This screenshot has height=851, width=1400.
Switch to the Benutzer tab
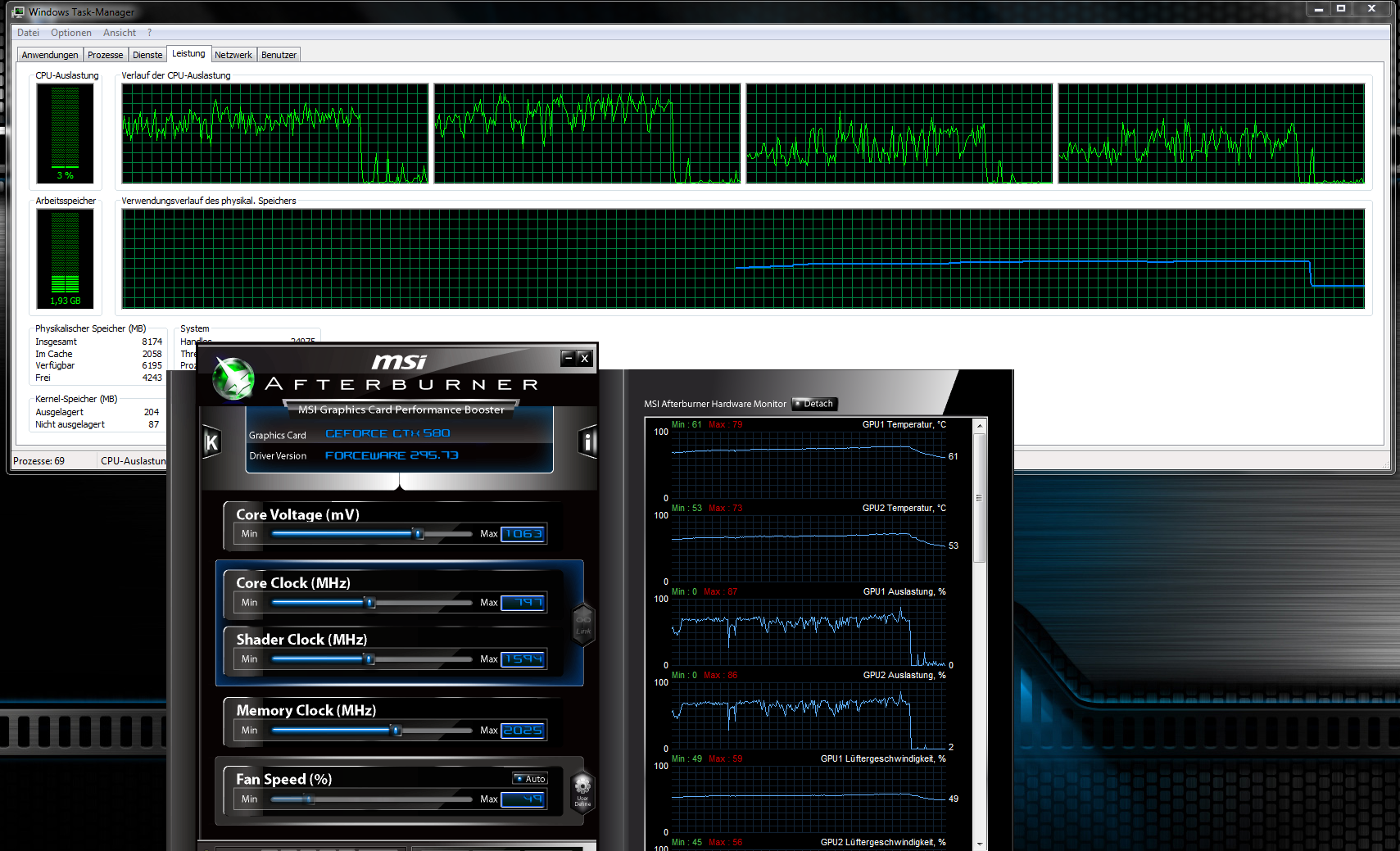(279, 55)
